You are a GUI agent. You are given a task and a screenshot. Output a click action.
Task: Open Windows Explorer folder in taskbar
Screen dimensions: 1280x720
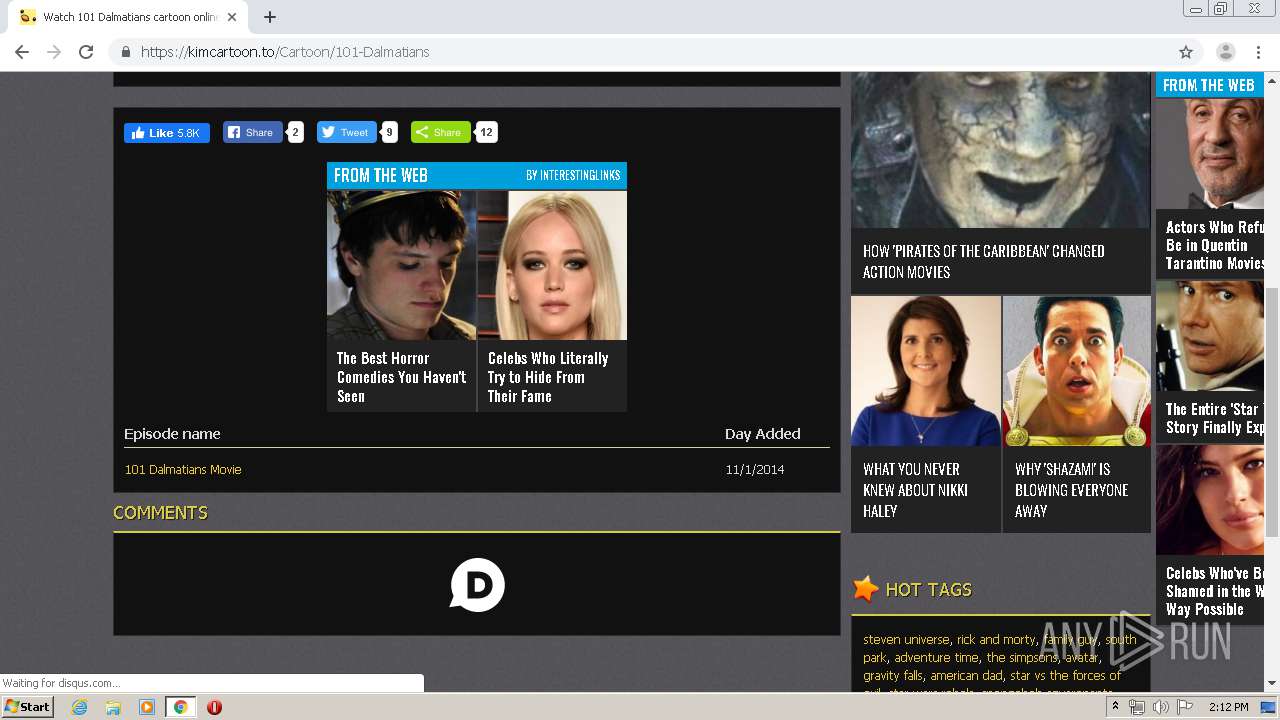[x=113, y=707]
